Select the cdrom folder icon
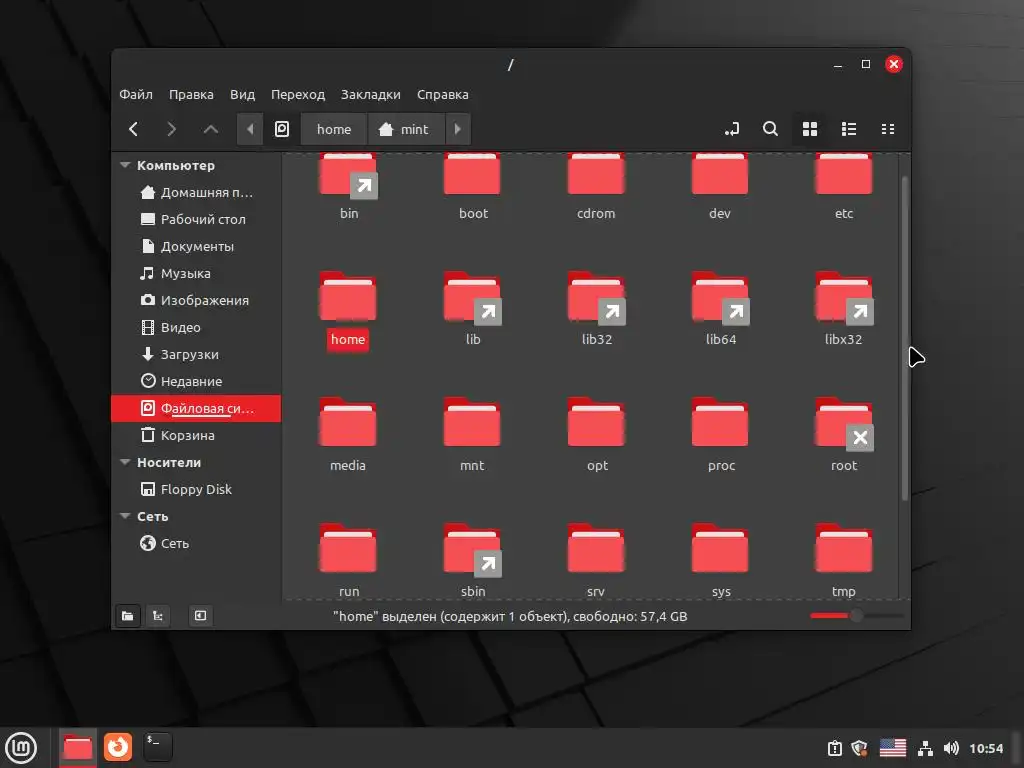Image resolution: width=1024 pixels, height=768 pixels. [x=596, y=174]
